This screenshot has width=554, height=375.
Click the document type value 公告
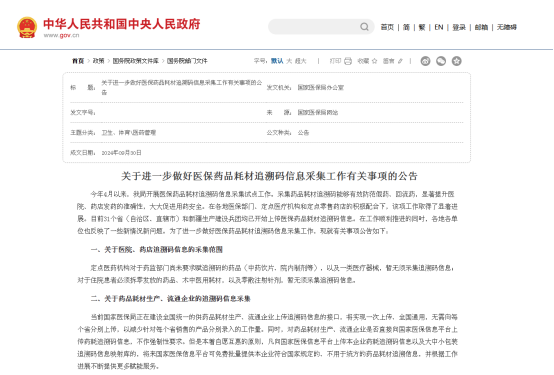pos(303,133)
